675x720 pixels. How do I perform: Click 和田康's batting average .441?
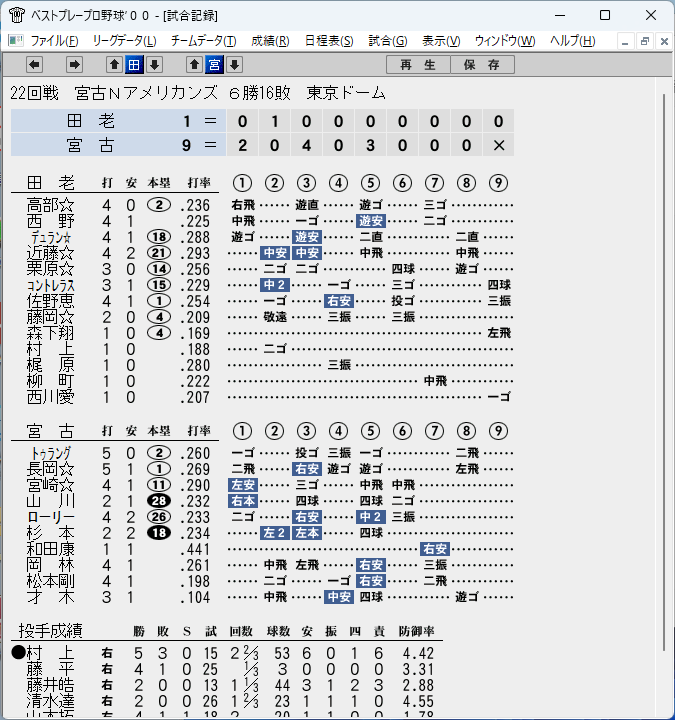point(195,550)
